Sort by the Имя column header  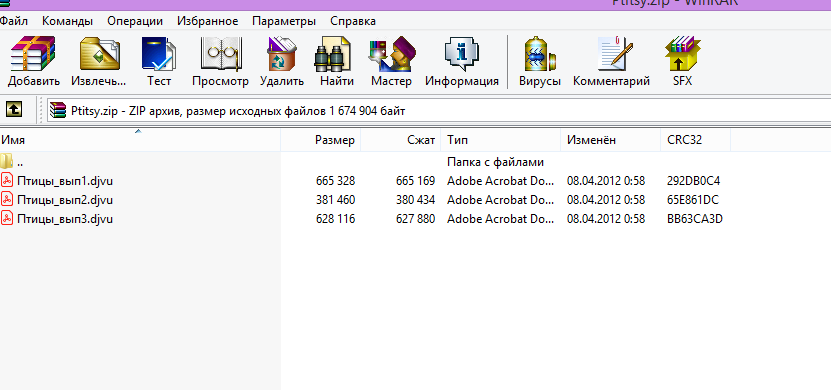point(140,140)
